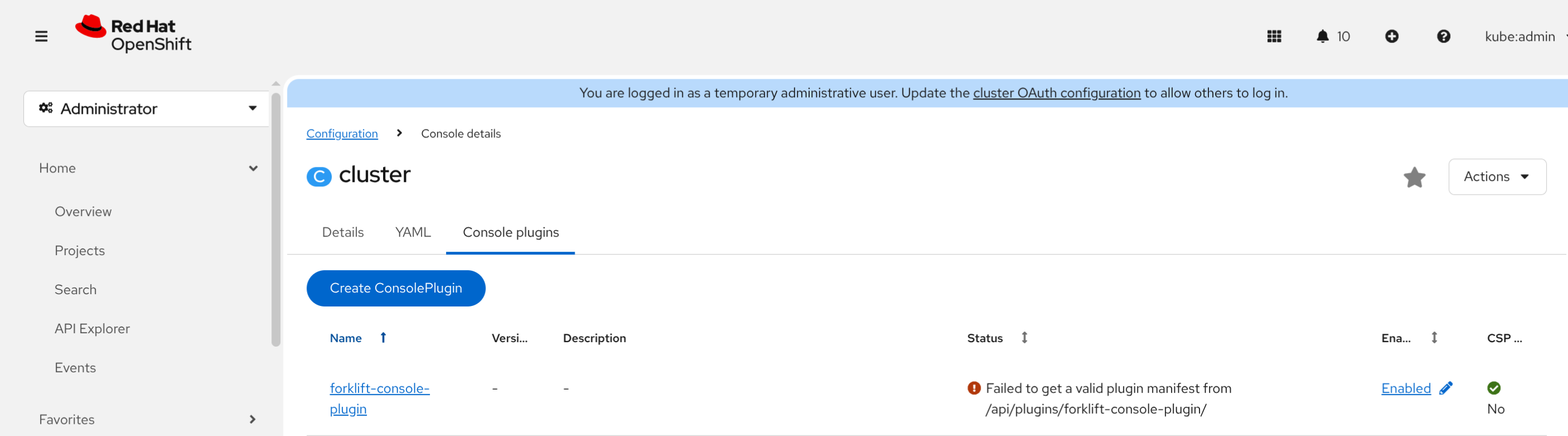This screenshot has width=1568, height=436.
Task: Click the sidebar vertical scrollbar
Action: click(x=276, y=219)
